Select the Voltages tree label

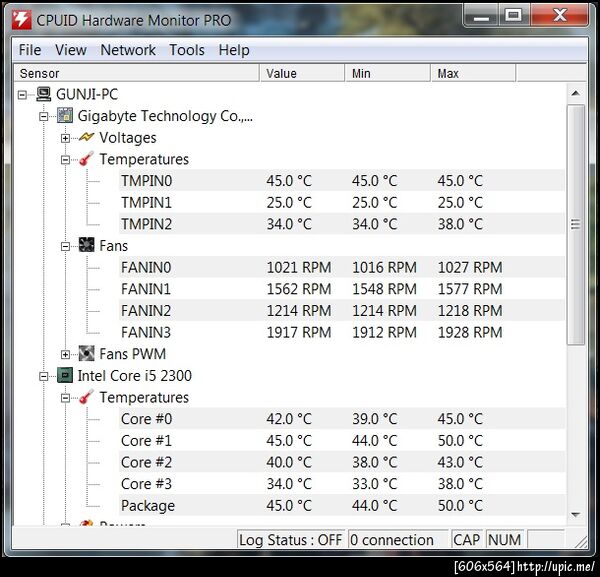pyautogui.click(x=128, y=137)
